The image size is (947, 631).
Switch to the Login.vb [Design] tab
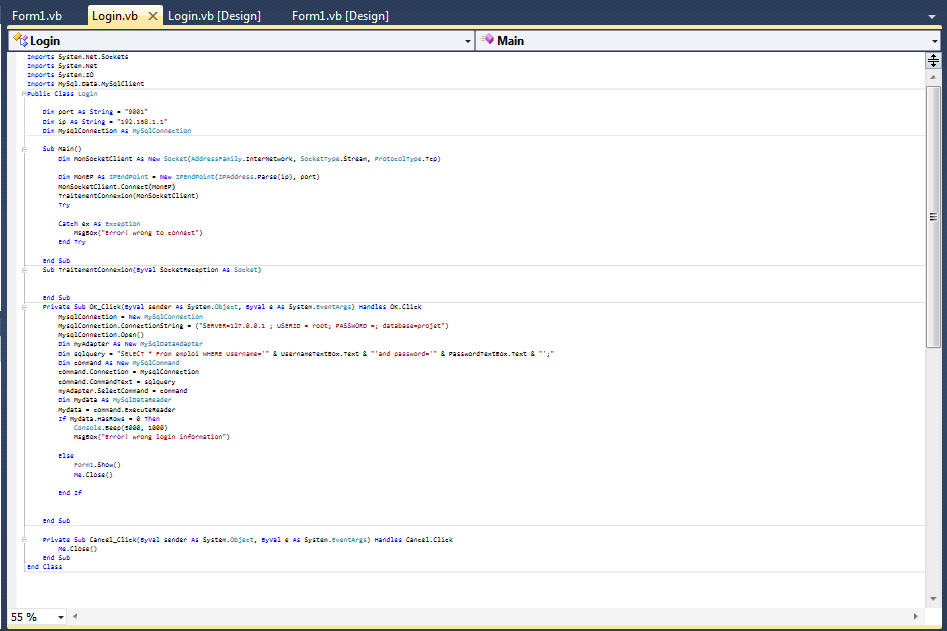[x=214, y=16]
